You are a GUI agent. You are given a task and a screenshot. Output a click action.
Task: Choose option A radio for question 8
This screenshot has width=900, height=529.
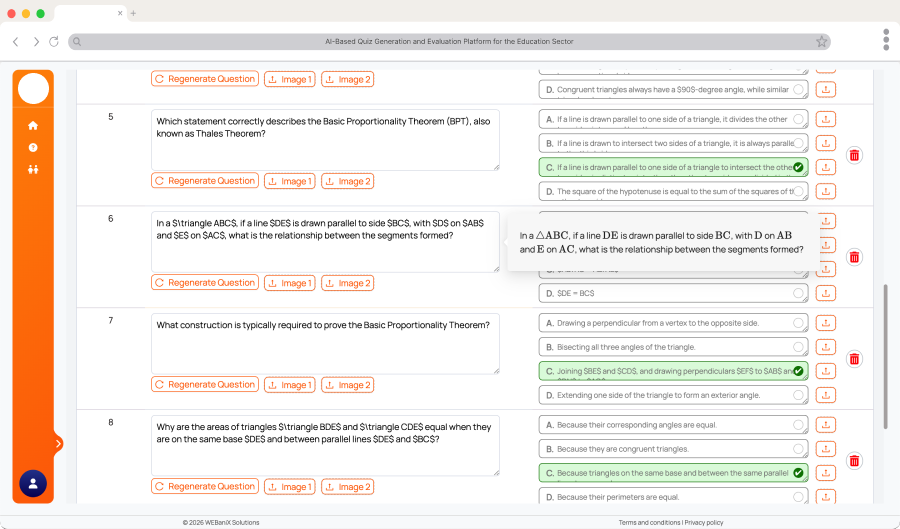click(x=798, y=425)
